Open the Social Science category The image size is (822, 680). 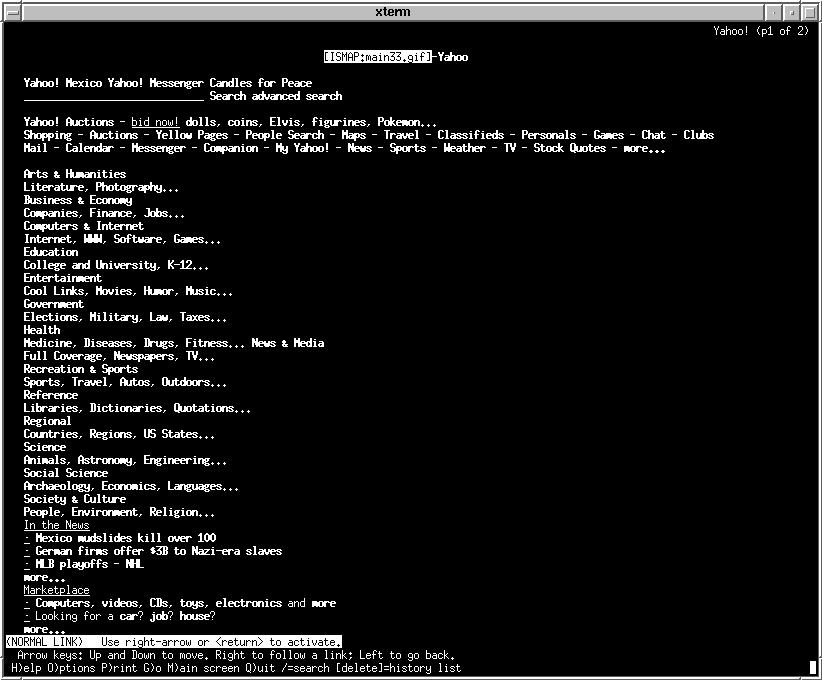(66, 474)
